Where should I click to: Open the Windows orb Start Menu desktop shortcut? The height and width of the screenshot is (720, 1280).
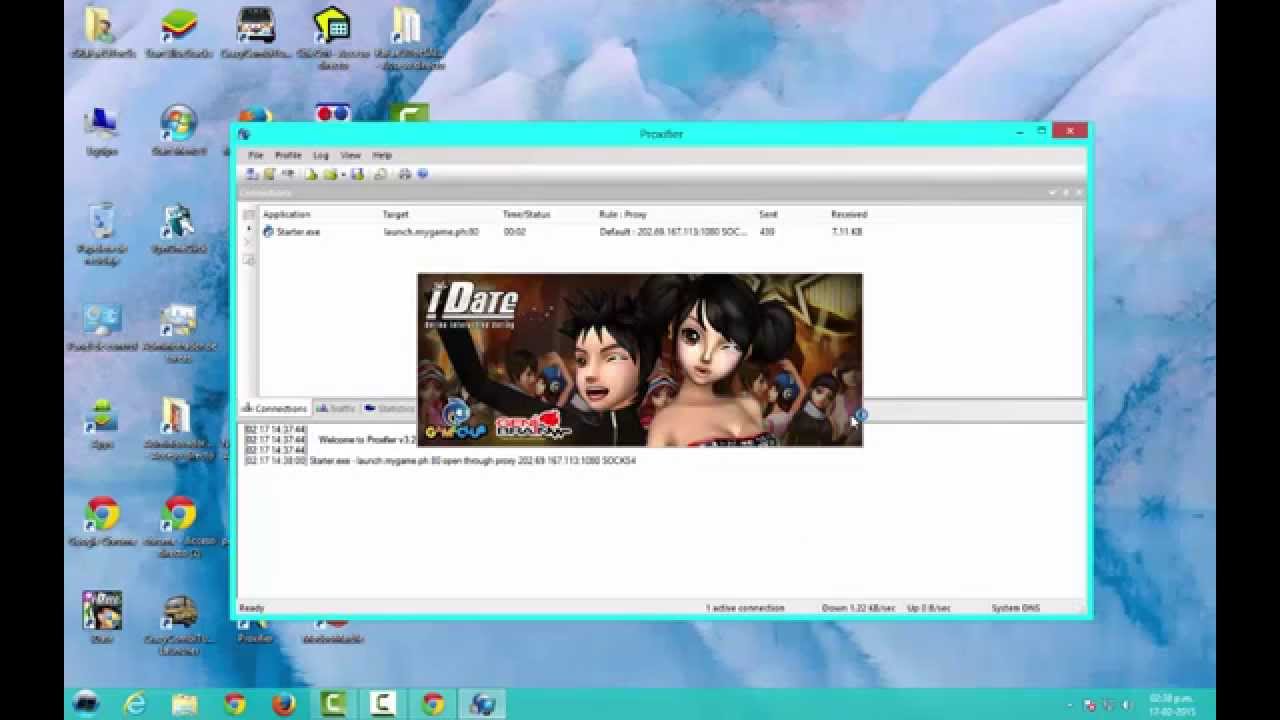(179, 130)
